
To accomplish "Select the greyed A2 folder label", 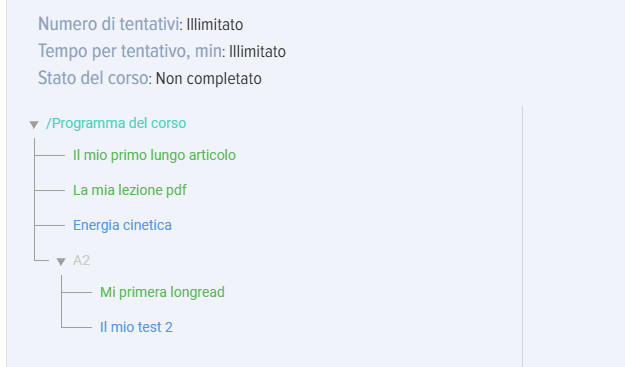I will click(81, 260).
